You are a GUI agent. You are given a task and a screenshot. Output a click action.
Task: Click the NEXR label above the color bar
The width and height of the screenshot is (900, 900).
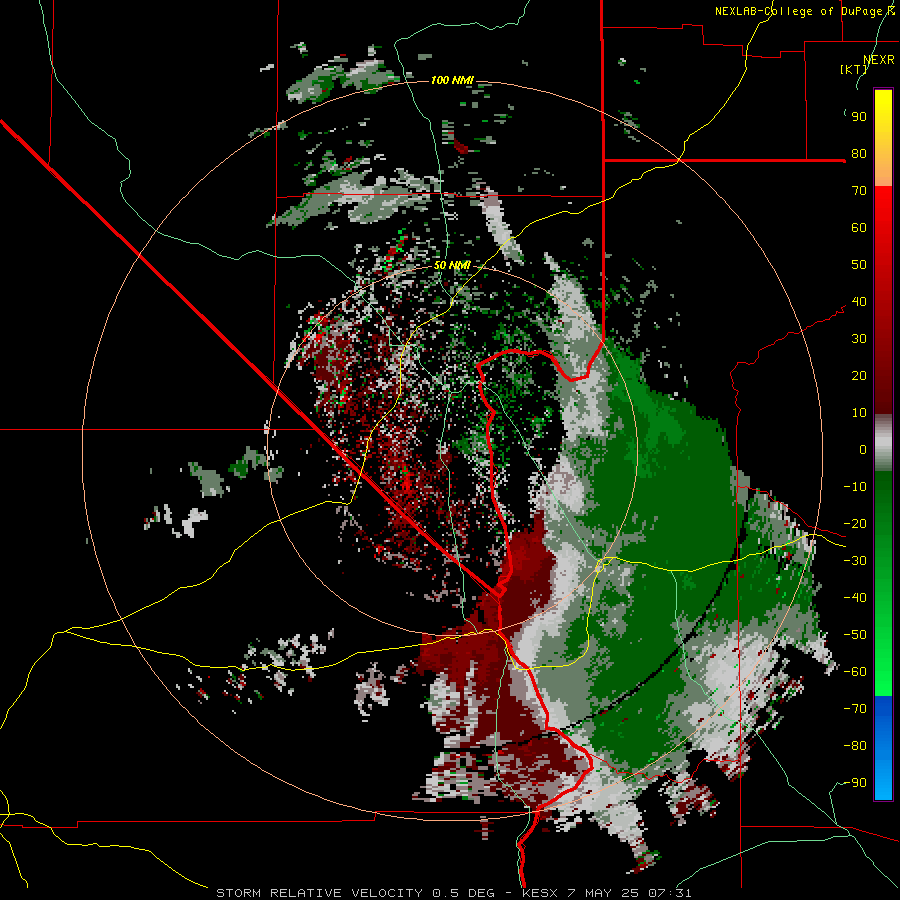[x=879, y=59]
